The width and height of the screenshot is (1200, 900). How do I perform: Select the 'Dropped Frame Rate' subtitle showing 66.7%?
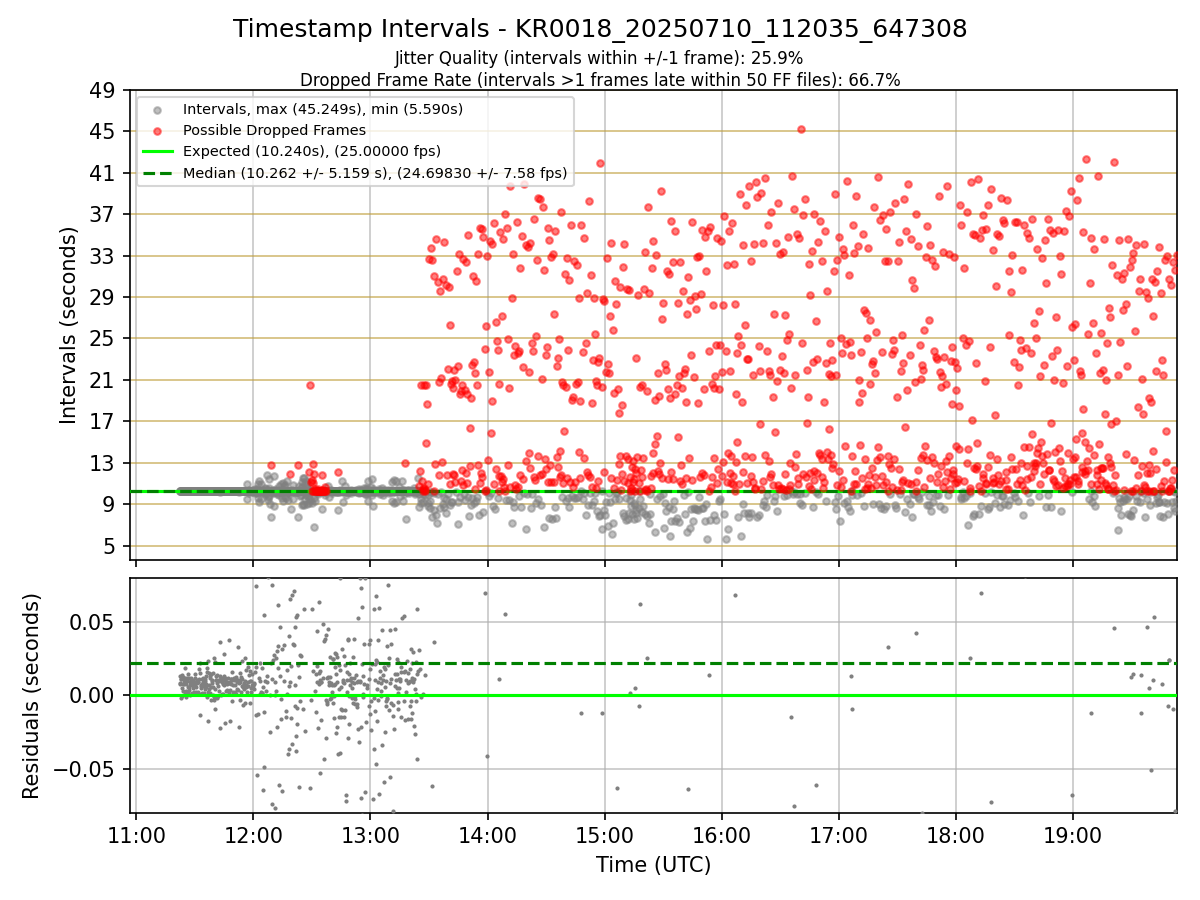[600, 80]
